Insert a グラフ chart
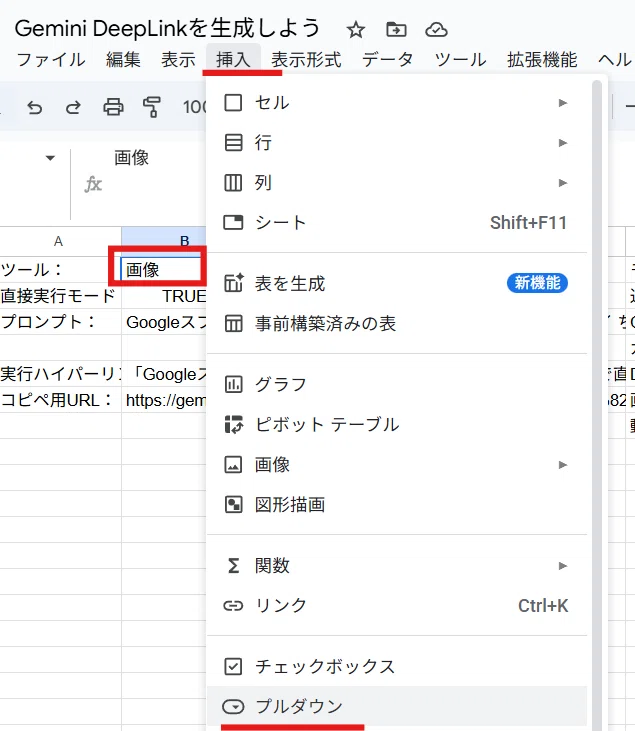Viewport: 635px width, 731px height. click(396, 385)
